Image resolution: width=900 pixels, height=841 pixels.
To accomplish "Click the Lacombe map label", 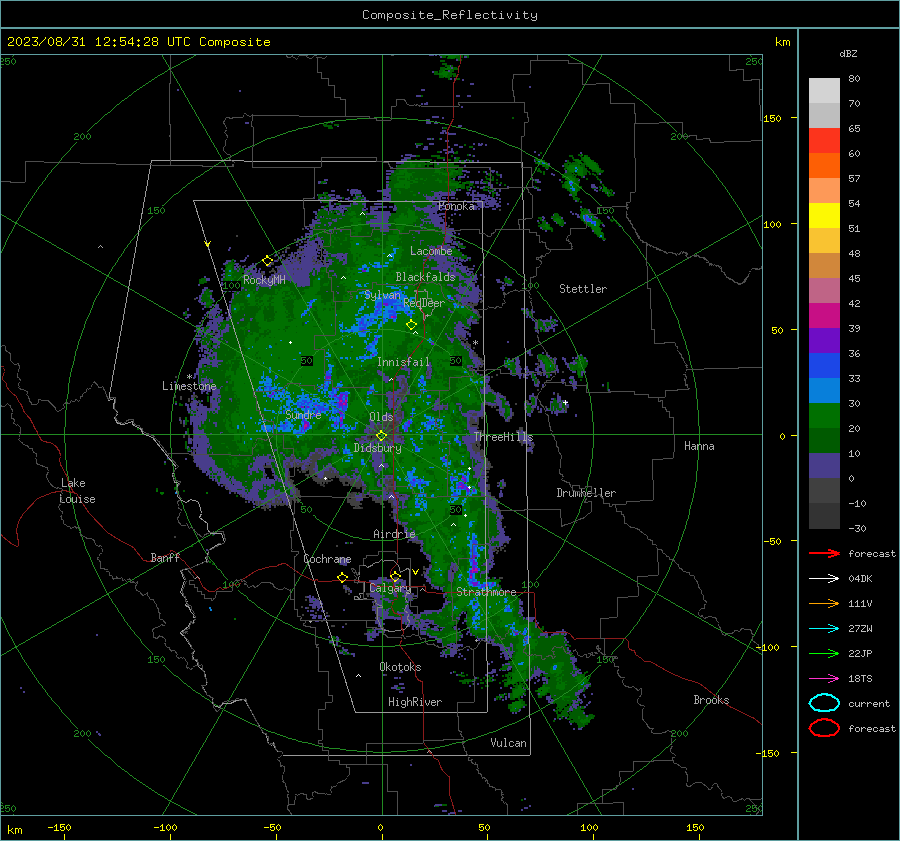I will coord(431,251).
